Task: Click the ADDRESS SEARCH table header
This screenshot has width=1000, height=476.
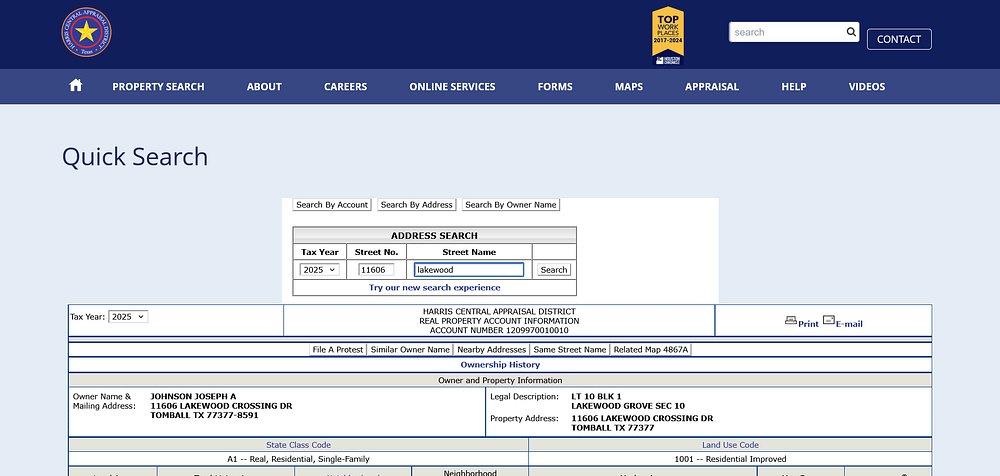Action: pos(434,235)
